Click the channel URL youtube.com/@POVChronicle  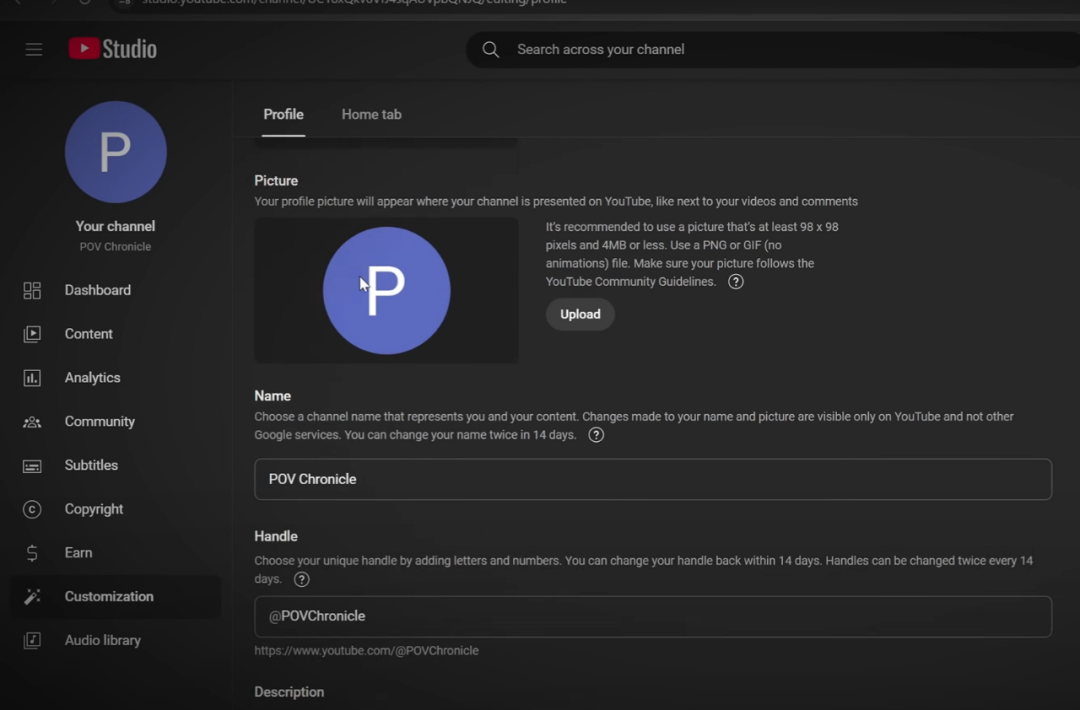(x=366, y=651)
